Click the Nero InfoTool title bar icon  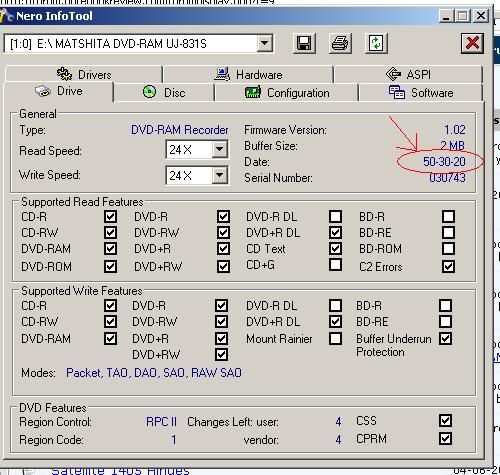coord(6,16)
